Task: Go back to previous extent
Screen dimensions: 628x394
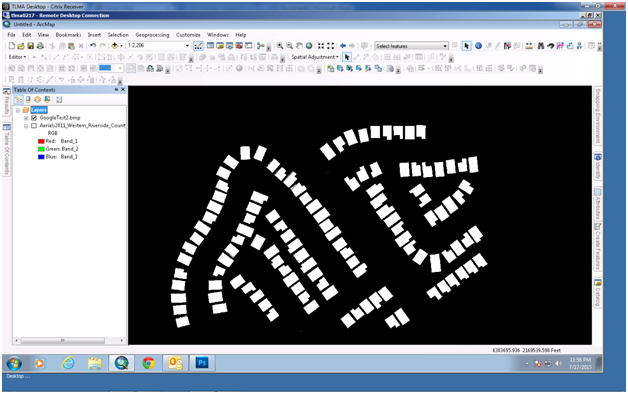Action: coord(343,46)
